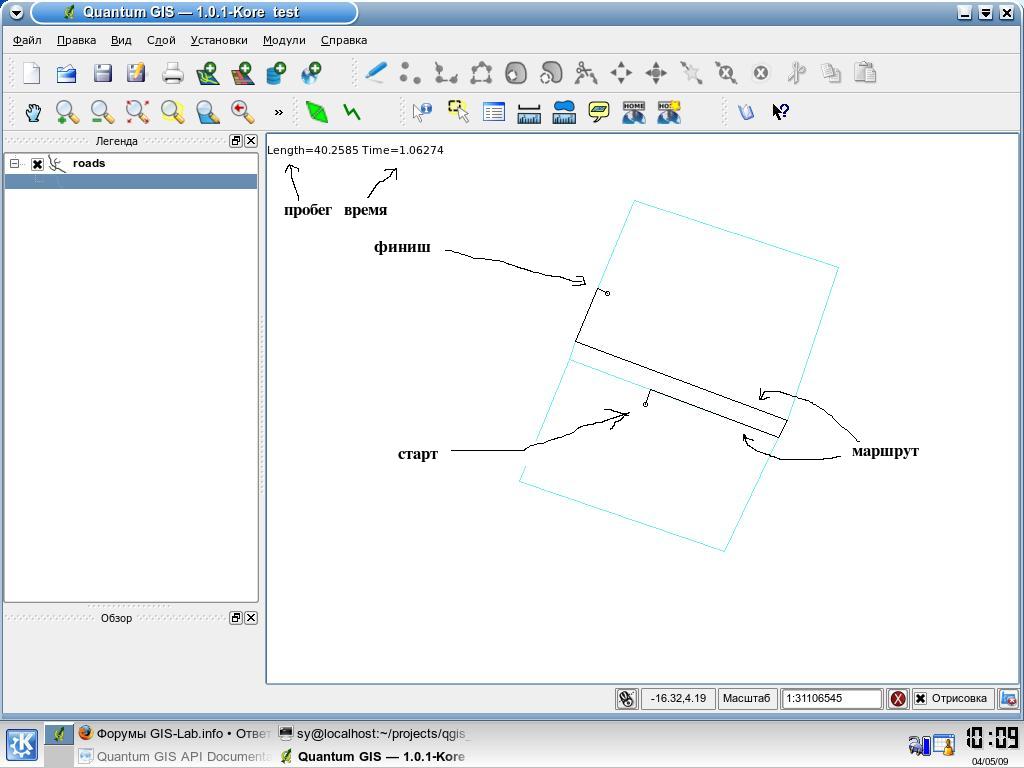Click the Print Composer printer icon

pyautogui.click(x=173, y=73)
